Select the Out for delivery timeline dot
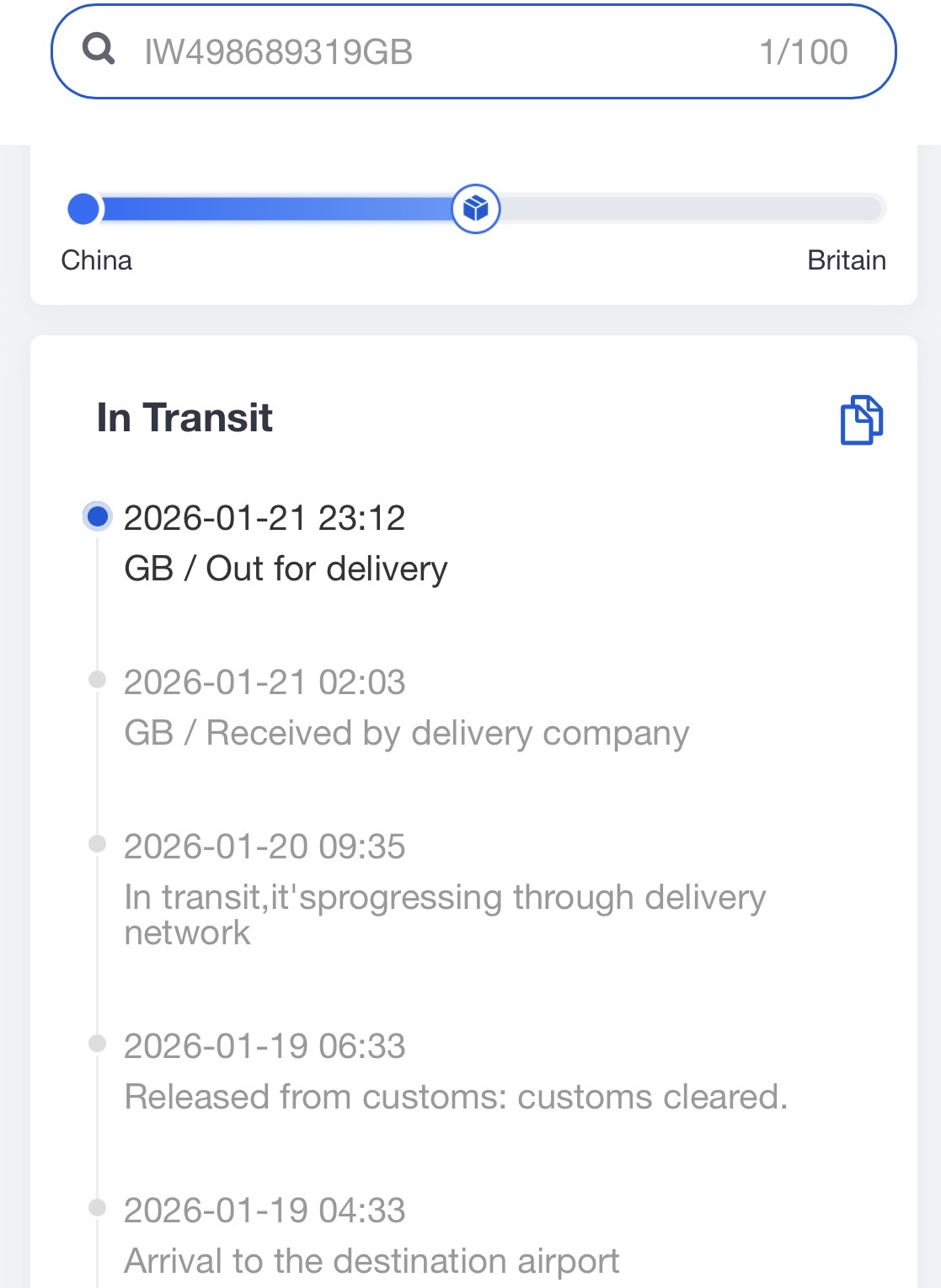 pyautogui.click(x=98, y=516)
